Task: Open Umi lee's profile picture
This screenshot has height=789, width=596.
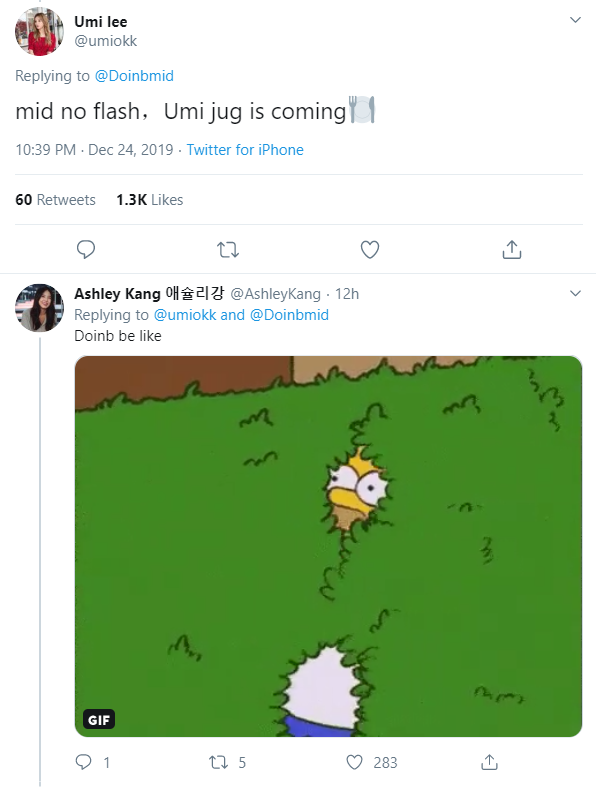Action: pos(39,32)
